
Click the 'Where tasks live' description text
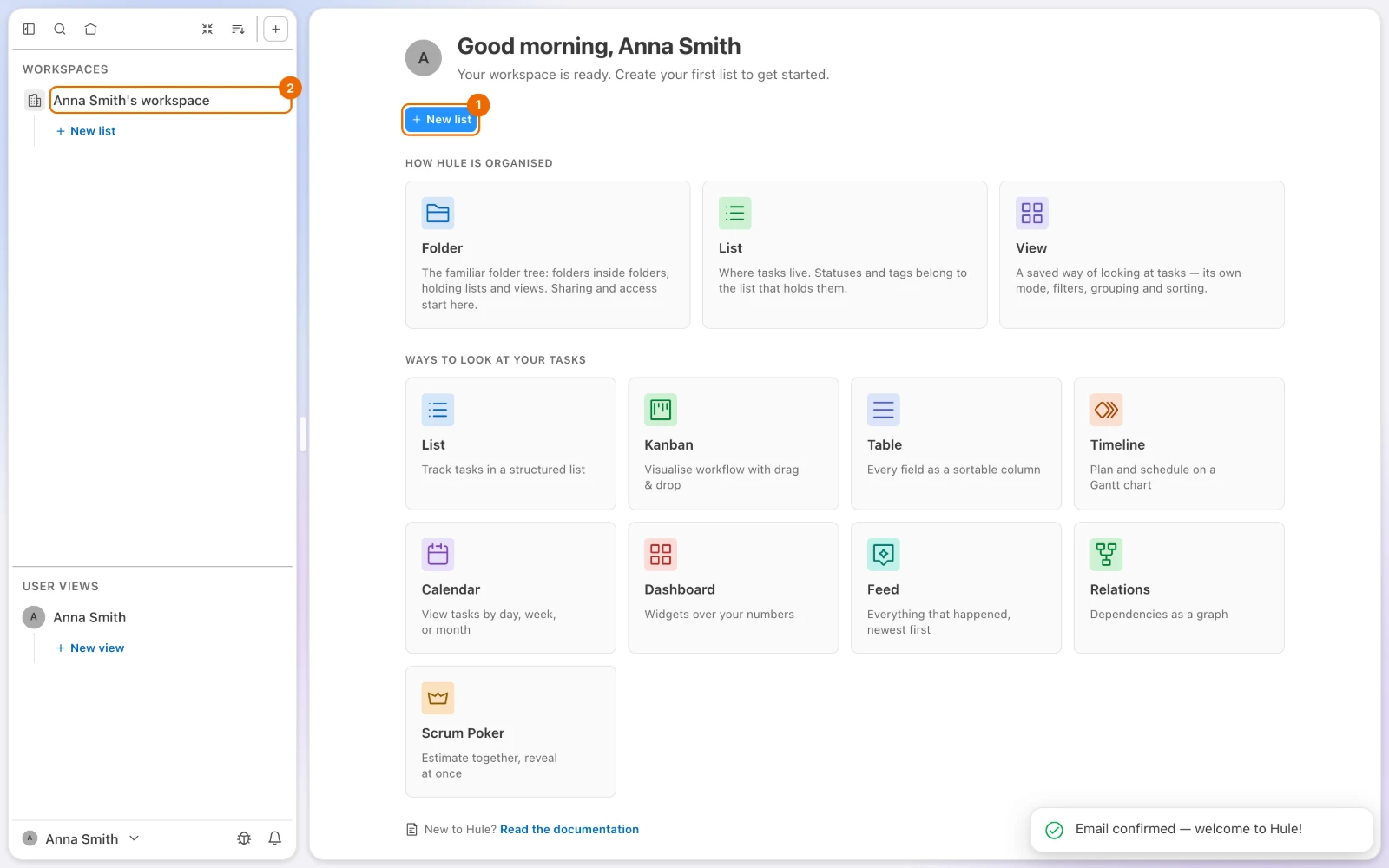(x=843, y=280)
